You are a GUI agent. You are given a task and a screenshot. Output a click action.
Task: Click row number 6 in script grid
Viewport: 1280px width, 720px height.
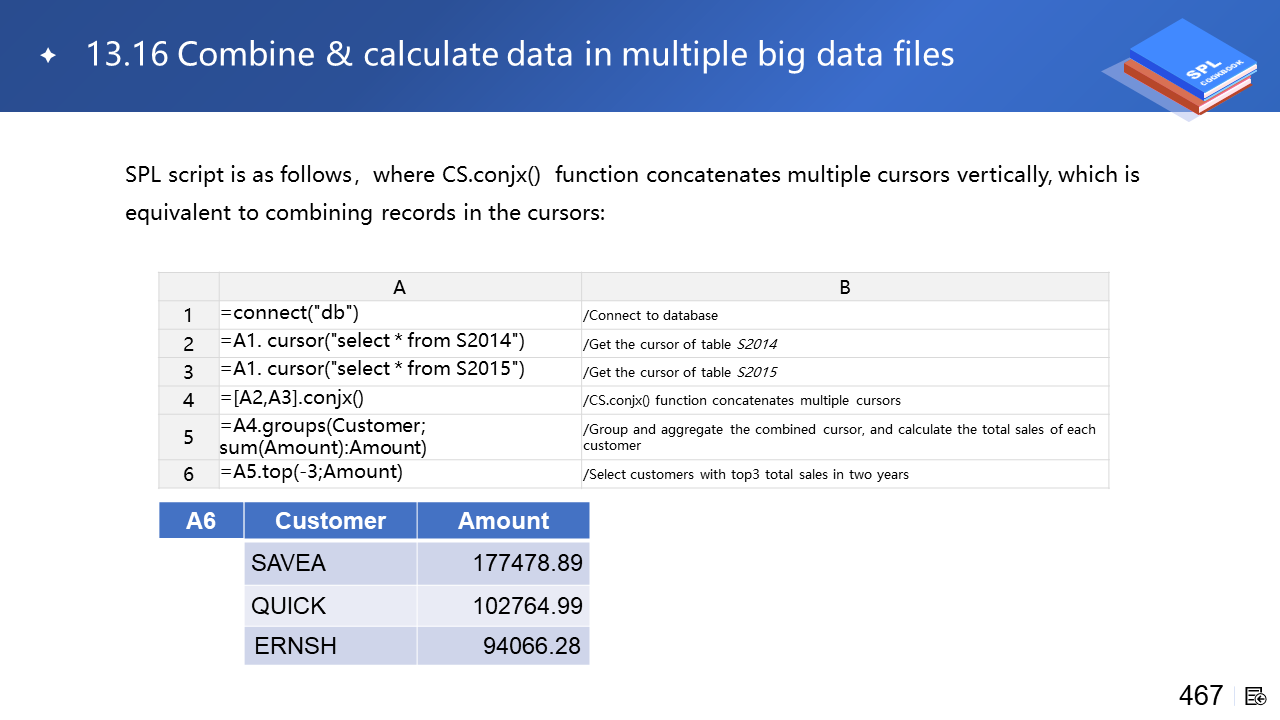189,474
